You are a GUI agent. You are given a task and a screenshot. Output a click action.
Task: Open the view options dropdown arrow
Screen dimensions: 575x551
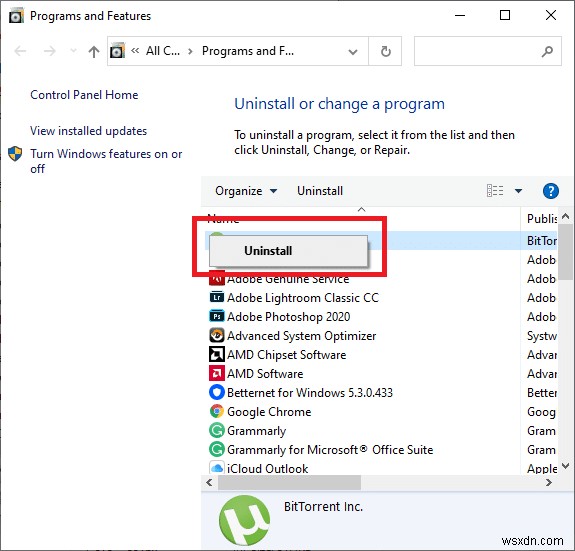[x=518, y=191]
